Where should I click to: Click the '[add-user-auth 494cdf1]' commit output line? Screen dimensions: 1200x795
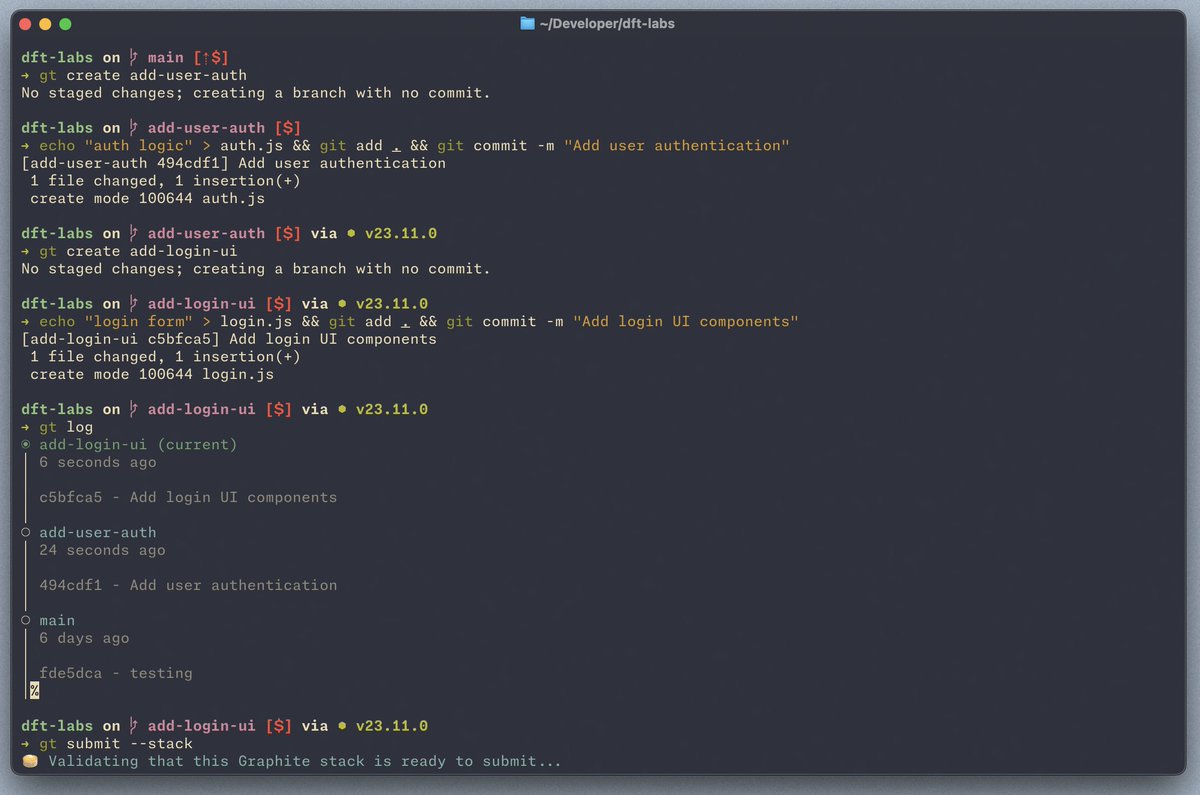234,163
